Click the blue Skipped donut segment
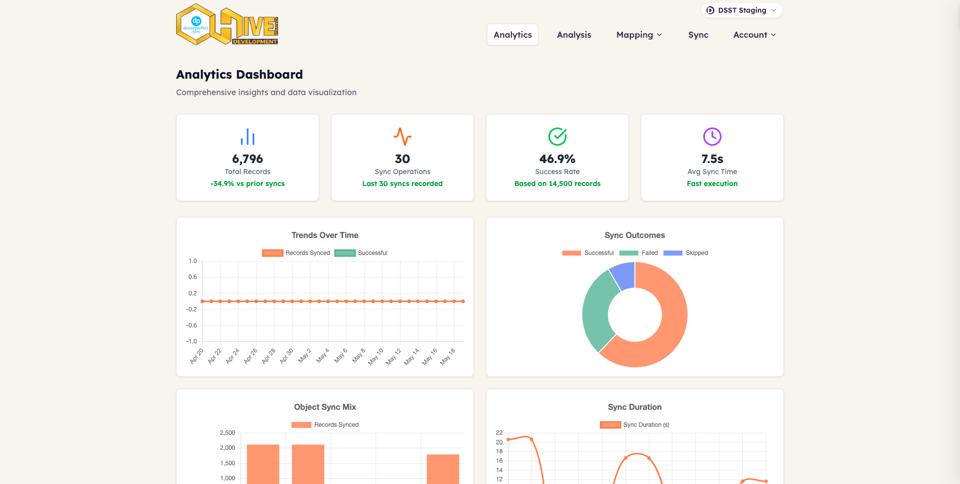Screen dimensions: 960x484 click(x=624, y=276)
